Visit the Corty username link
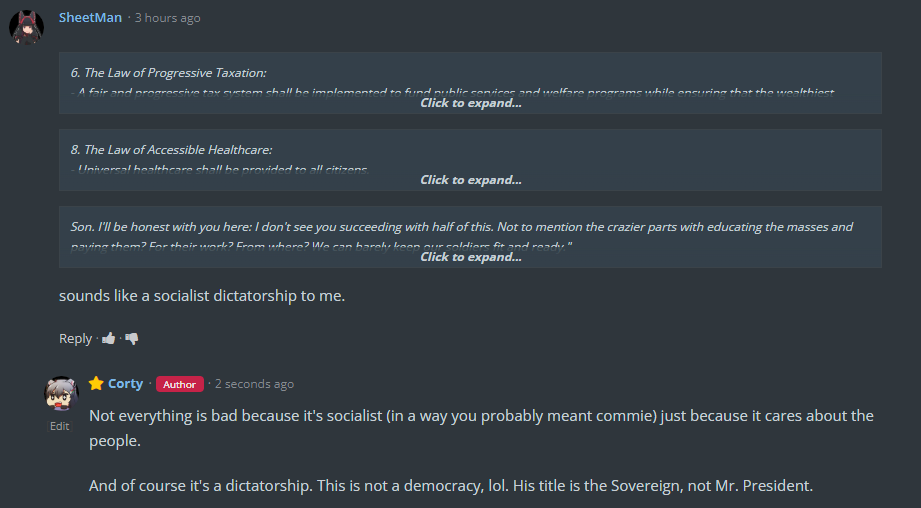The height and width of the screenshot is (508, 921). pos(126,384)
